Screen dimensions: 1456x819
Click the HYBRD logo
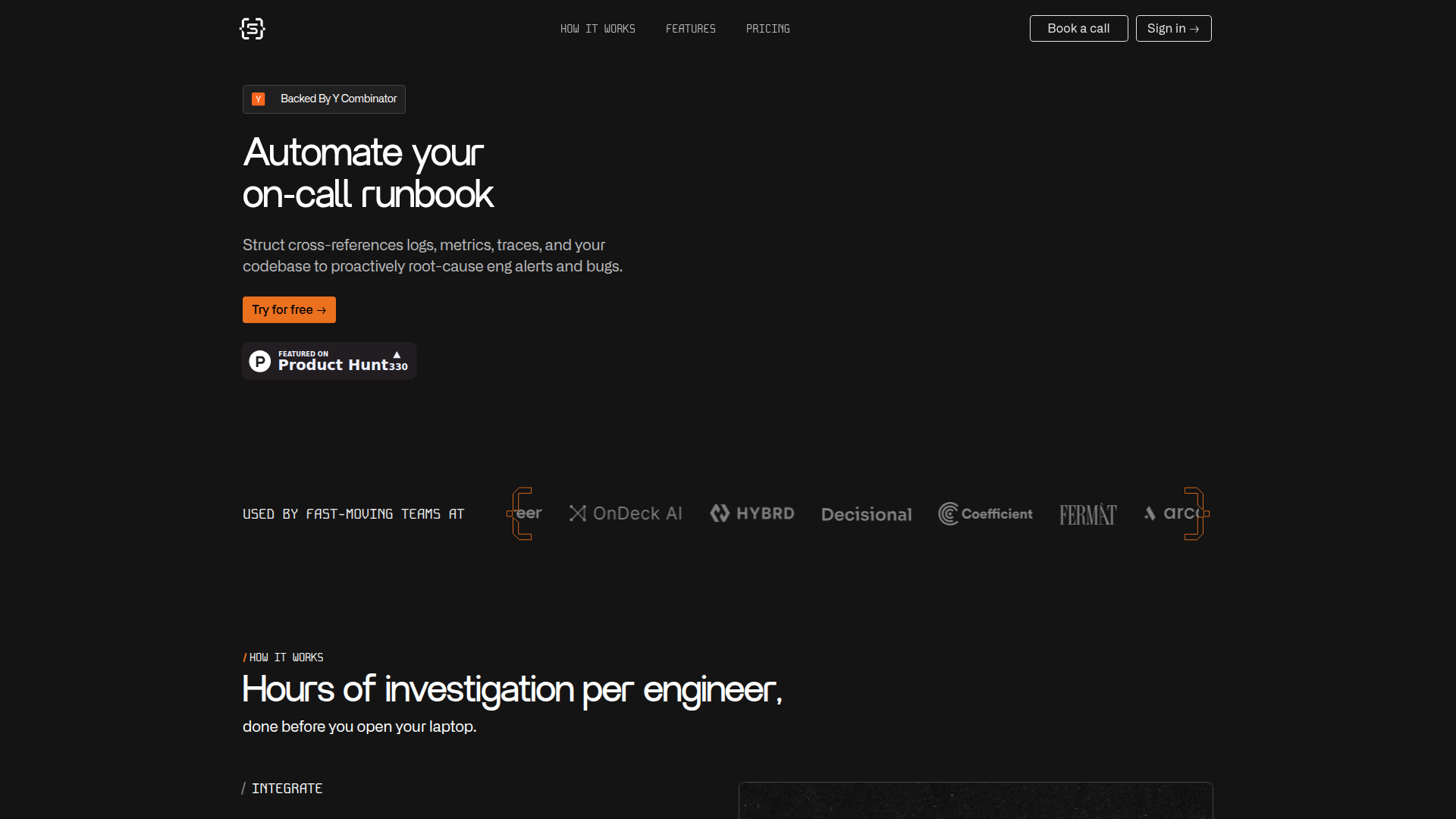(x=752, y=513)
